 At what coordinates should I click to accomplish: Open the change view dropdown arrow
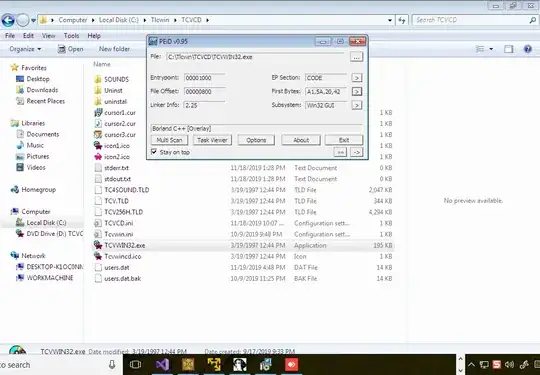[491, 49]
